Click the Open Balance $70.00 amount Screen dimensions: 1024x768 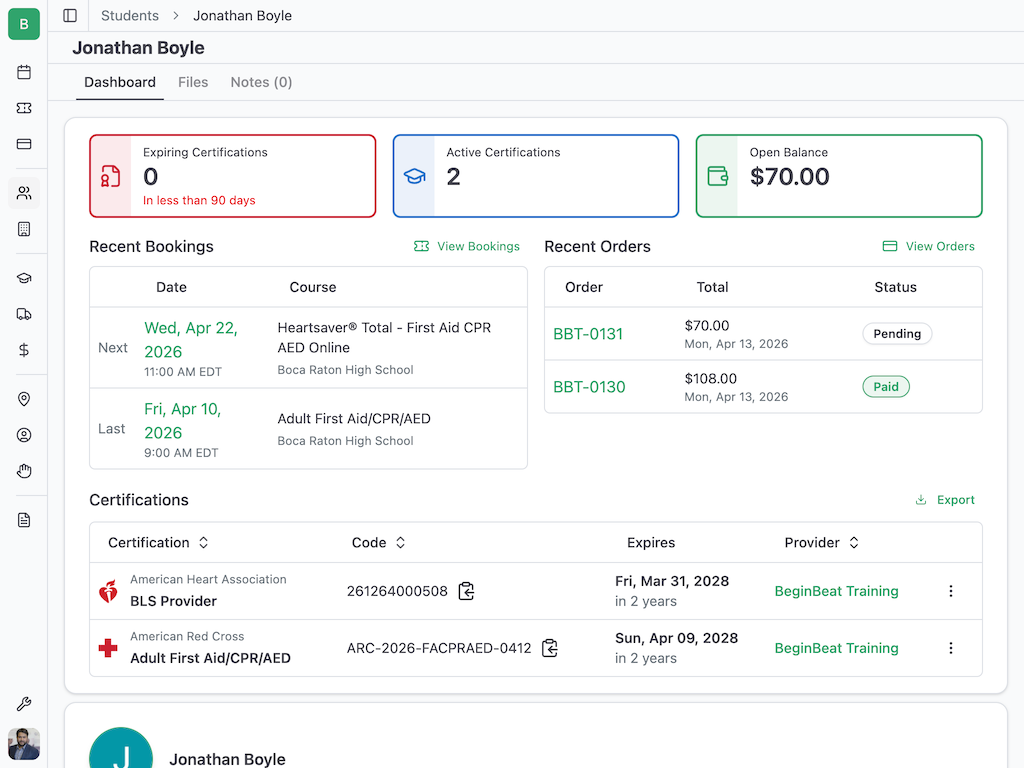(790, 176)
